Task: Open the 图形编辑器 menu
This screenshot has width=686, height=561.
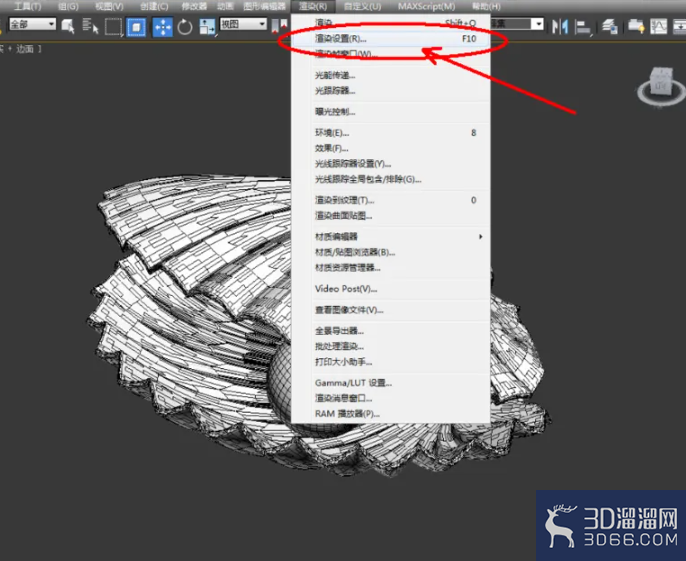Action: pos(265,7)
